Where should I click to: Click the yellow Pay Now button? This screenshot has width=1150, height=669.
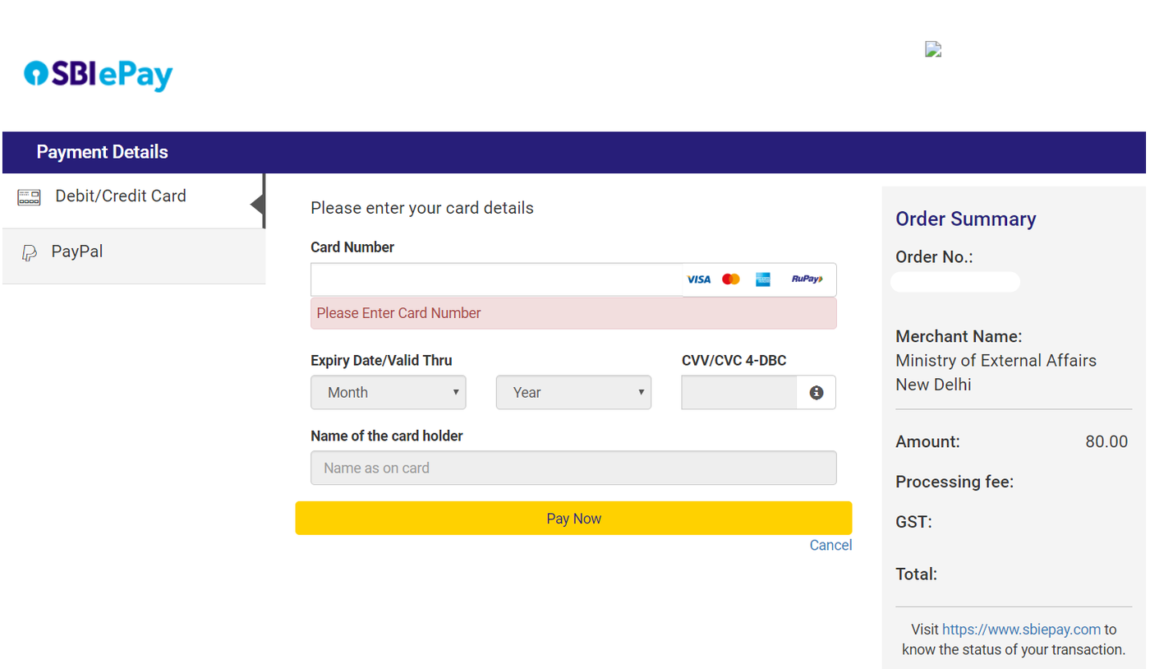[x=574, y=519]
